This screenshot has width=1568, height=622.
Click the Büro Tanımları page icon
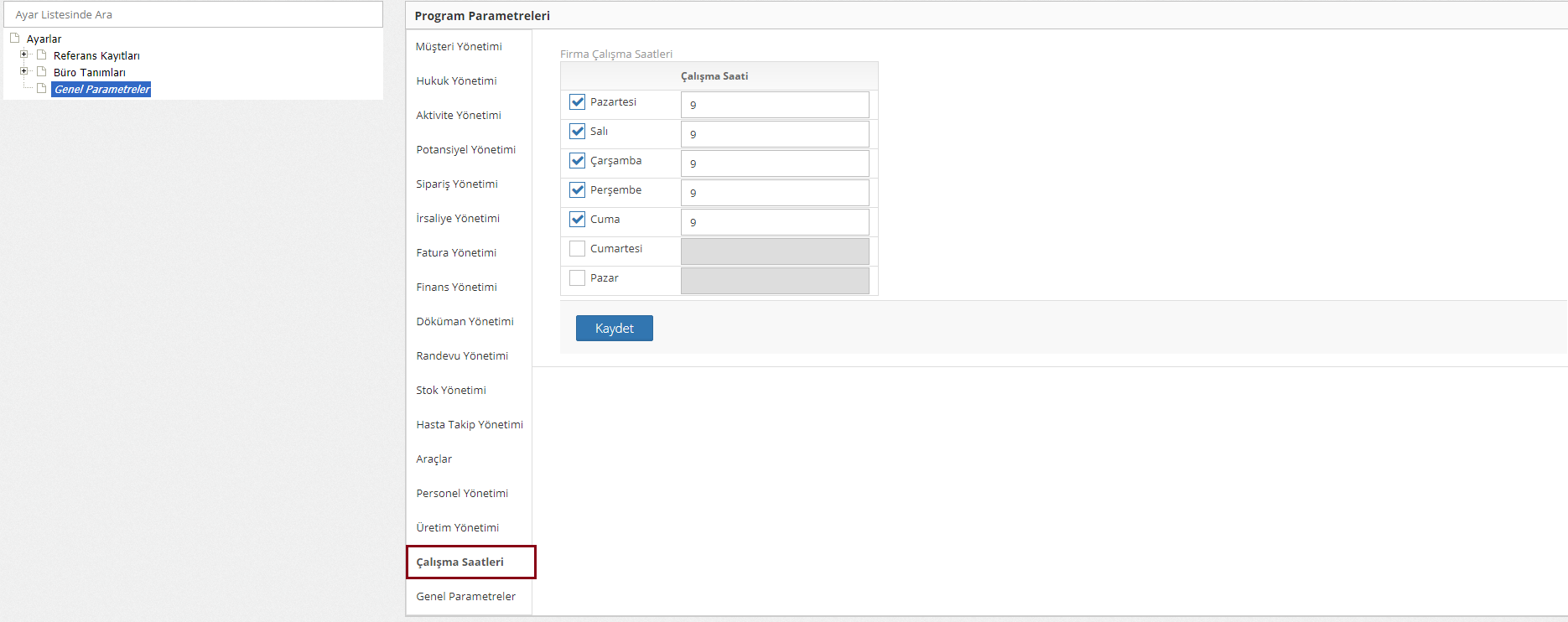click(x=41, y=71)
